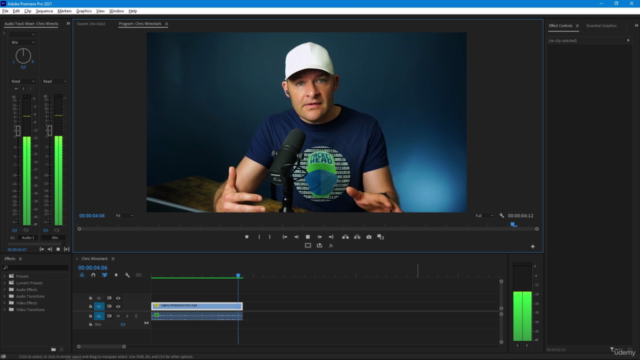Click the Mark In button

tap(259, 237)
